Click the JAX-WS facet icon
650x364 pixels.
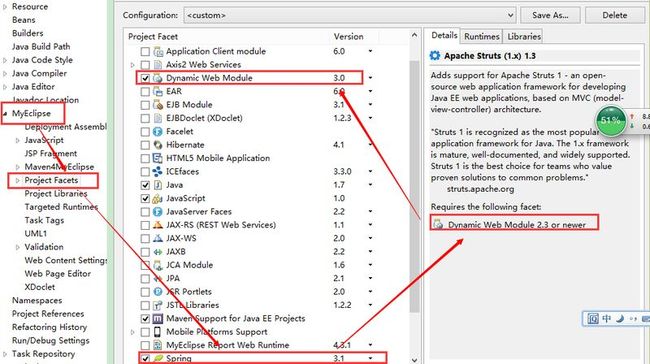click(x=158, y=238)
